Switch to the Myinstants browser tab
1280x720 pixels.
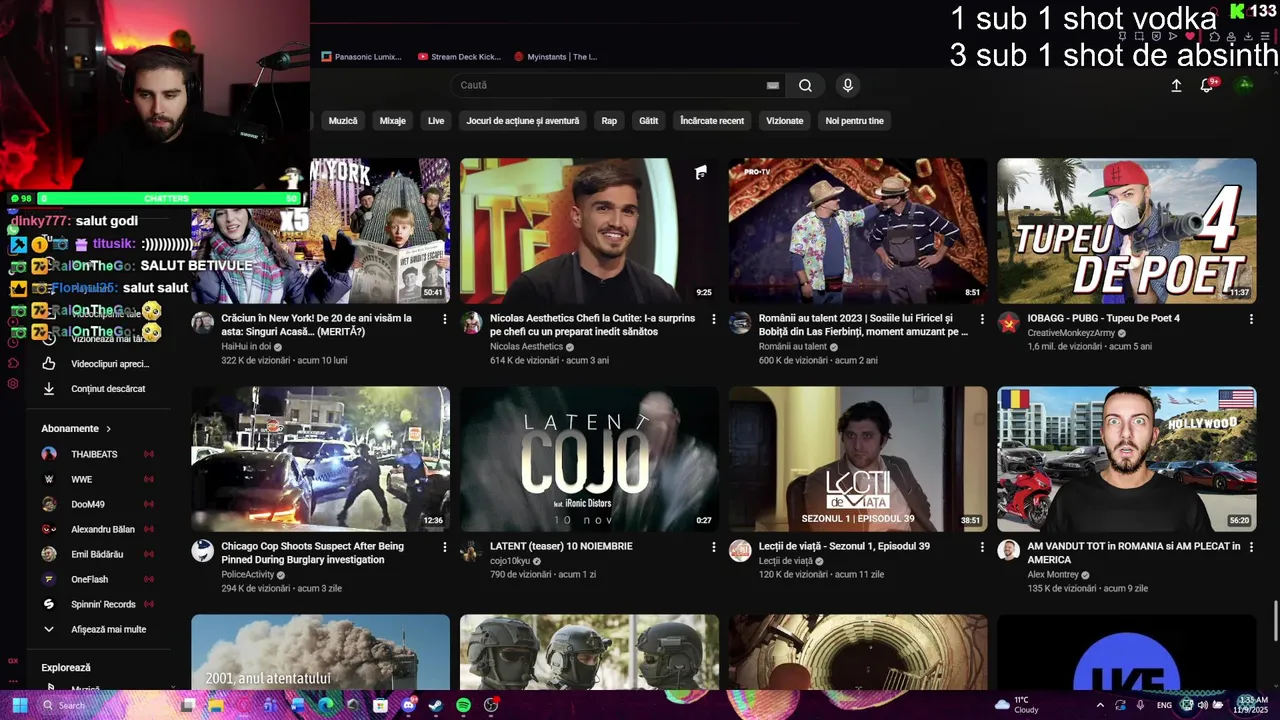556,57
